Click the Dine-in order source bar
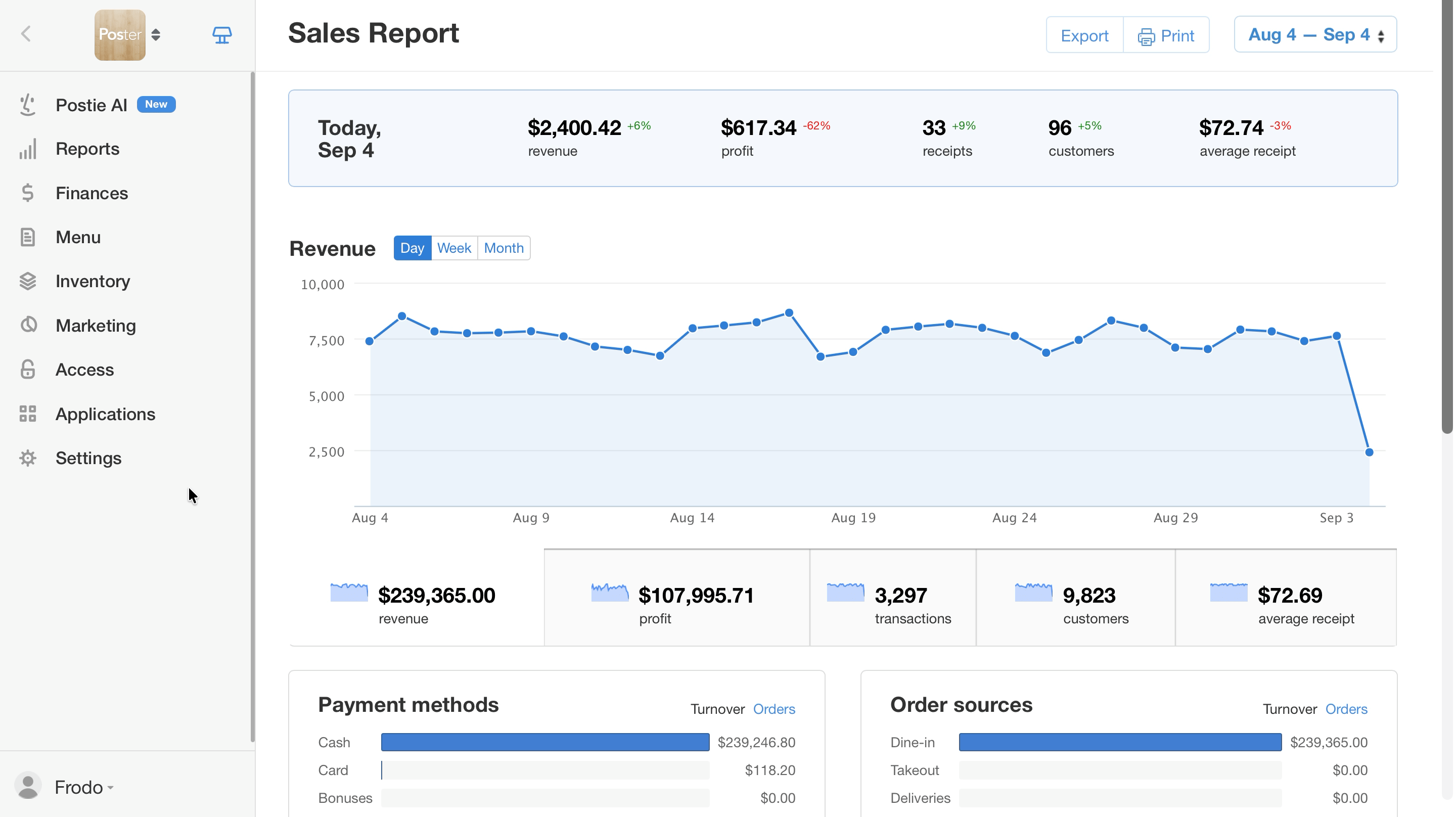Viewport: 1456px width, 817px height. (1120, 742)
